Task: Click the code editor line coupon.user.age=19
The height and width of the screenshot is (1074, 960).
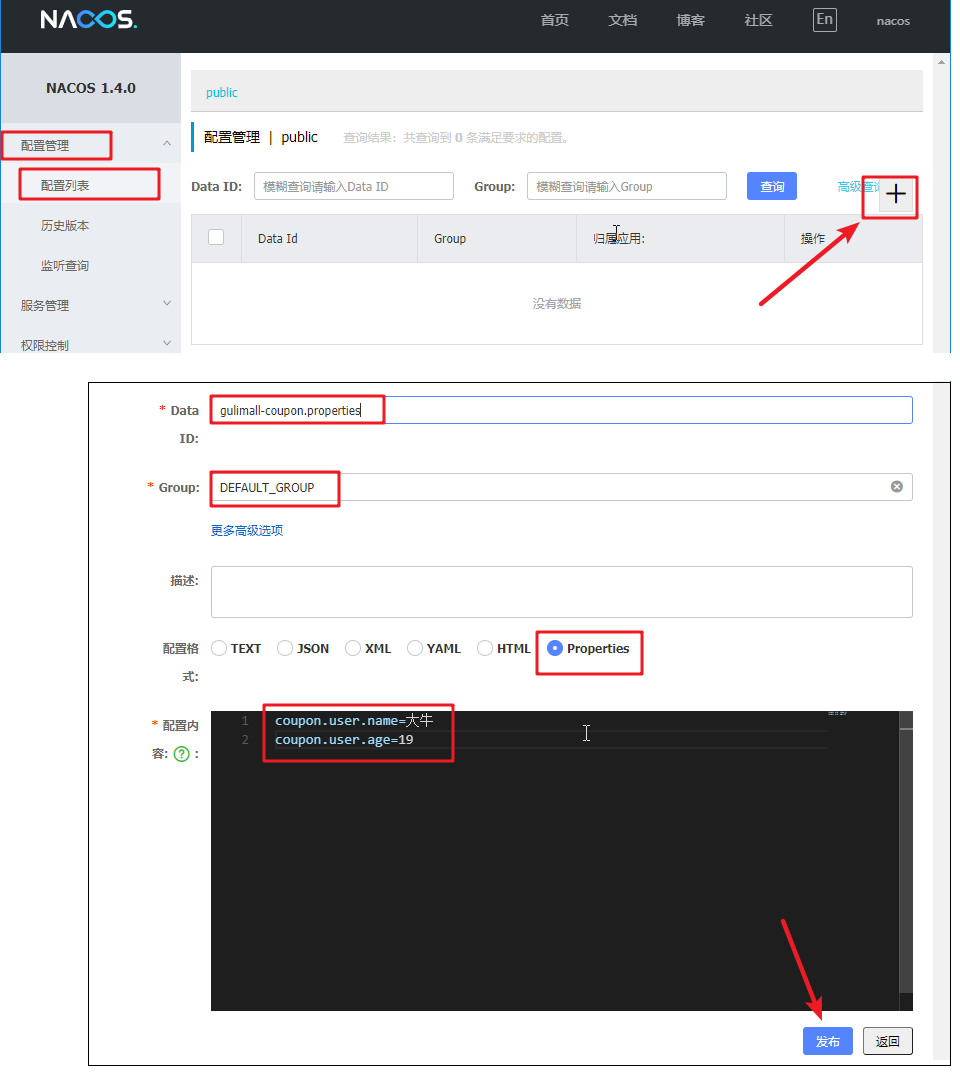Action: click(x=344, y=740)
